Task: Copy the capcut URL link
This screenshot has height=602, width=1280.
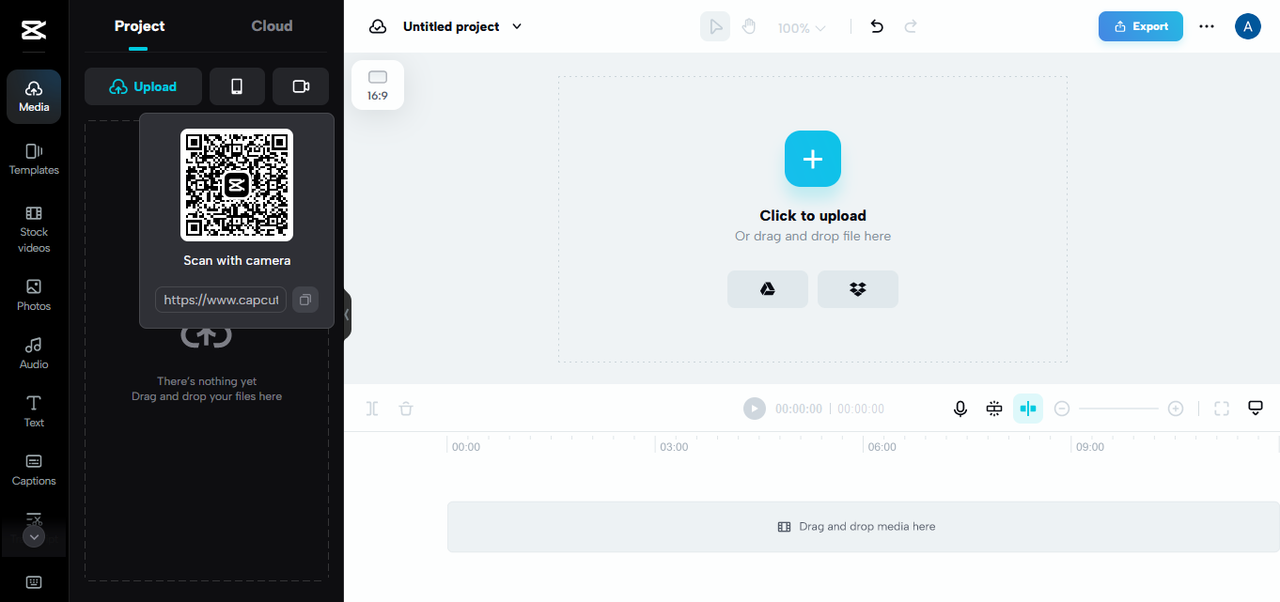Action: pyautogui.click(x=306, y=299)
